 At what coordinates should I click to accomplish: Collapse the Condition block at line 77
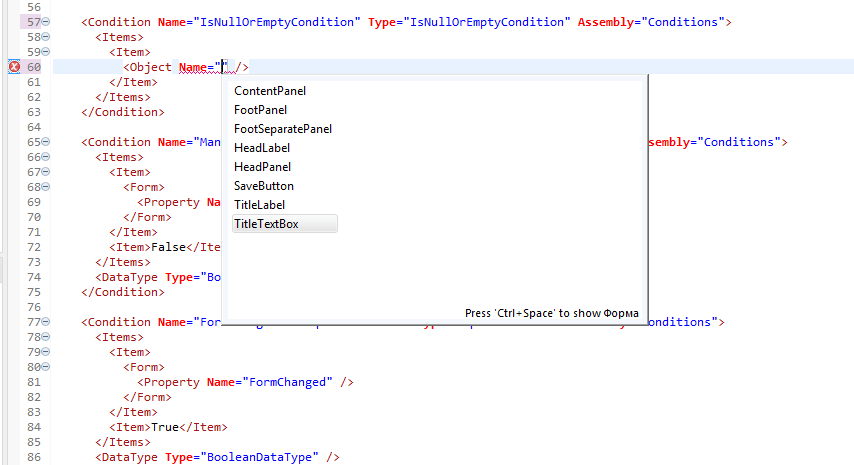[x=46, y=323]
